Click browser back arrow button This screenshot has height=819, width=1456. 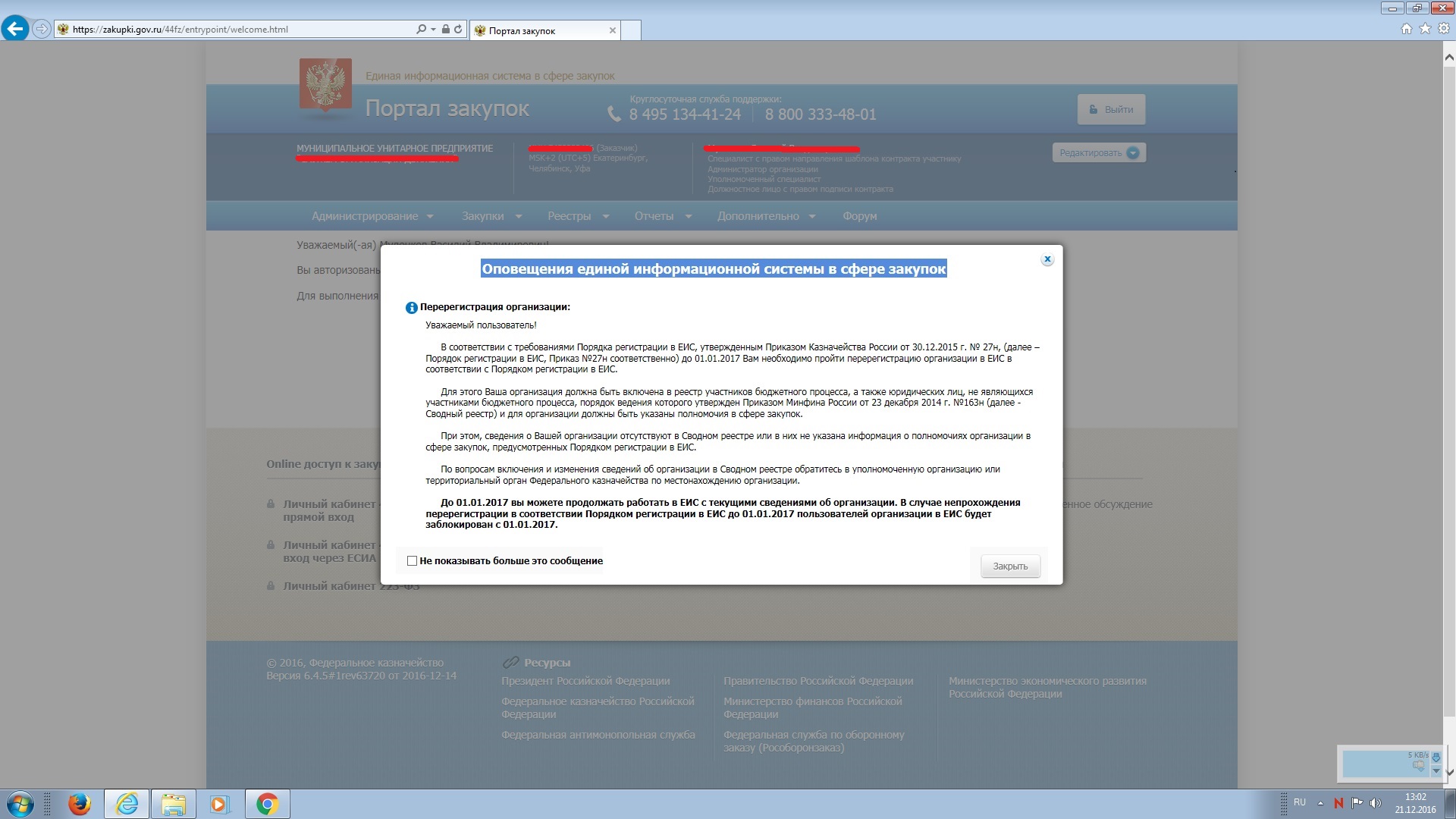click(15, 30)
